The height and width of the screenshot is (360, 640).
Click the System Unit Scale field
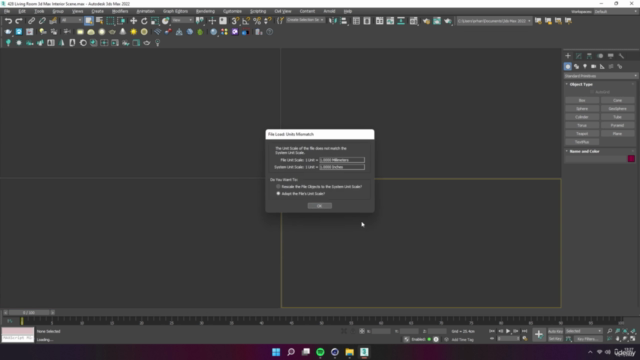coord(342,167)
